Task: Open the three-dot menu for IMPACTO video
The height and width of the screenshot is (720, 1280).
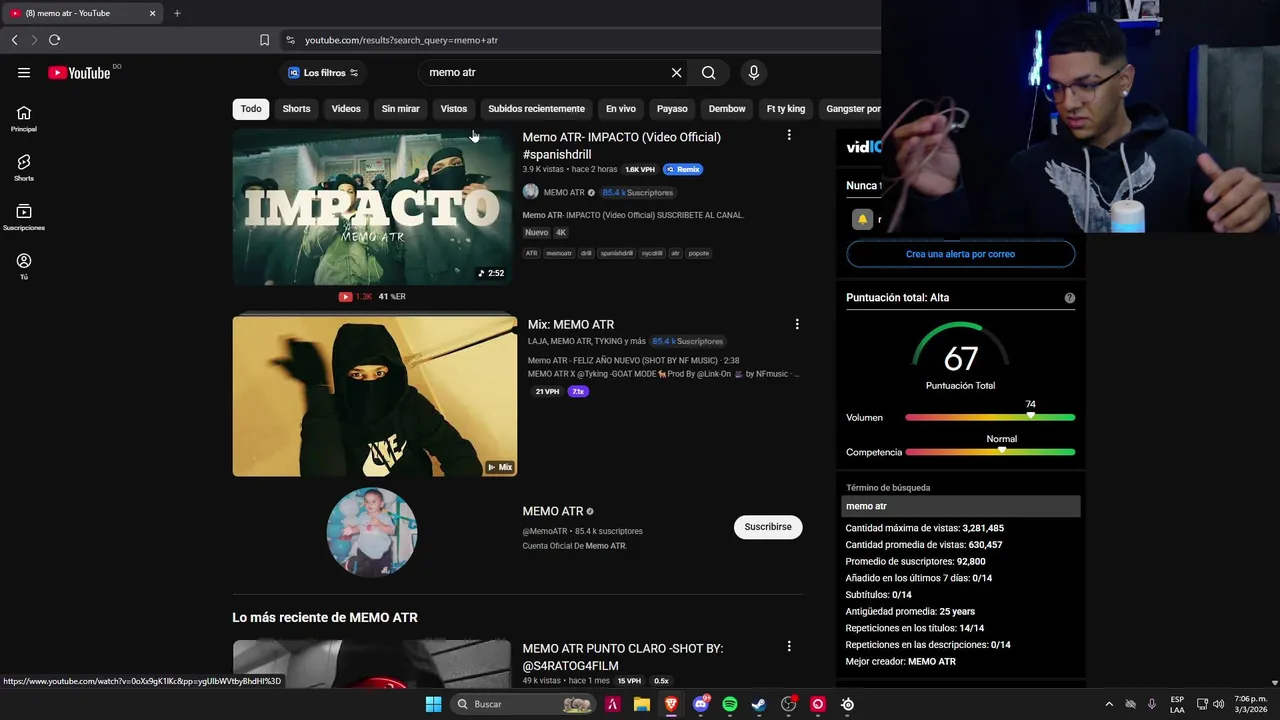Action: click(788, 135)
